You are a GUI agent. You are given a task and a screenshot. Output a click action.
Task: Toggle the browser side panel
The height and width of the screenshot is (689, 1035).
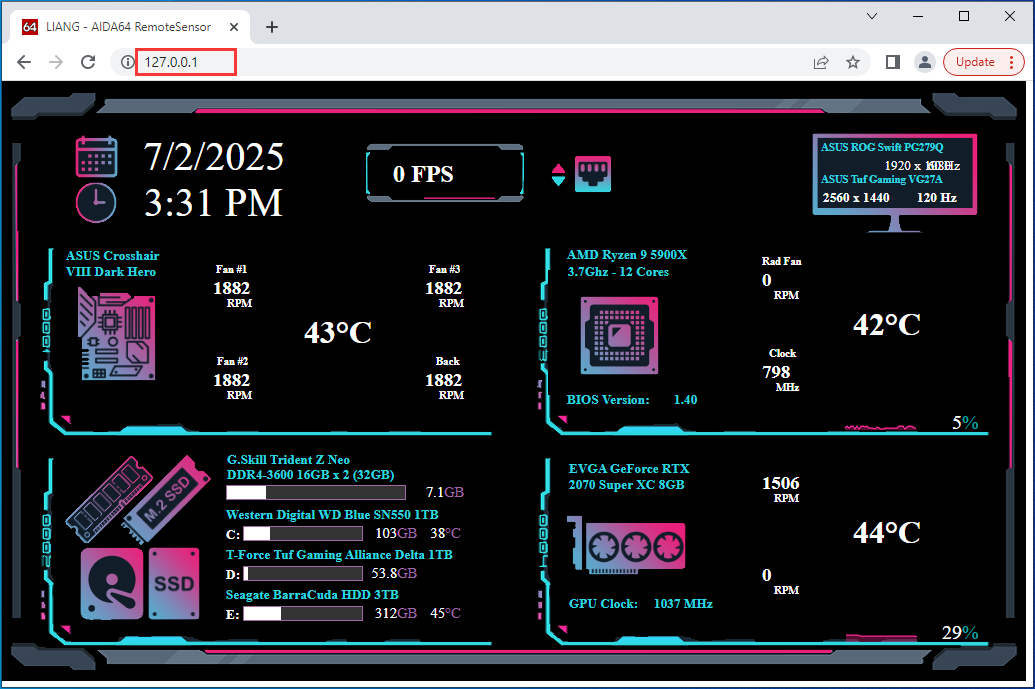coord(893,62)
